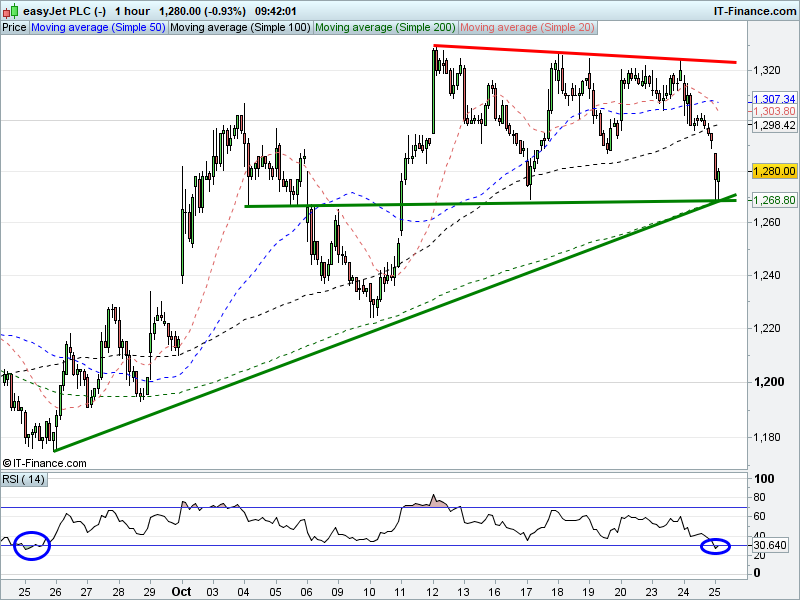Select Moving average (Simple 20) legend
Screen dimensions: 800x600
coord(528,28)
